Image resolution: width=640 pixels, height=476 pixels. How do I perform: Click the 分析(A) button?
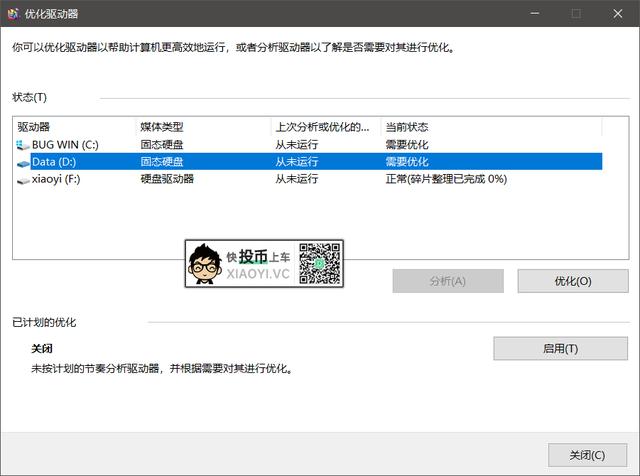[x=448, y=281]
